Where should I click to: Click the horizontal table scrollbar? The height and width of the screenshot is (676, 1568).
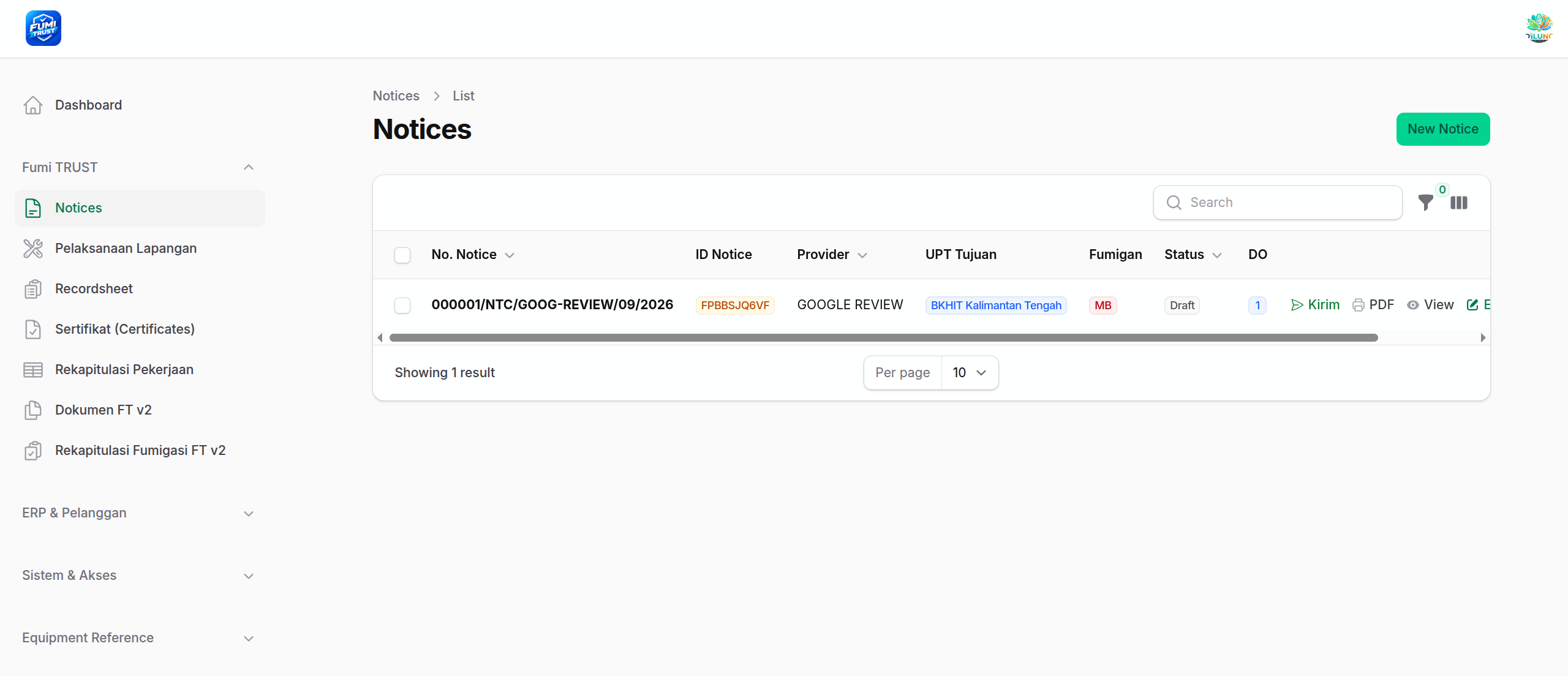coord(884,338)
